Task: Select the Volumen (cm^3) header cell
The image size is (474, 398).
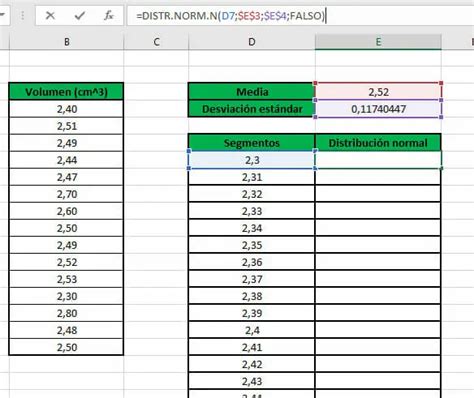Action: point(66,92)
